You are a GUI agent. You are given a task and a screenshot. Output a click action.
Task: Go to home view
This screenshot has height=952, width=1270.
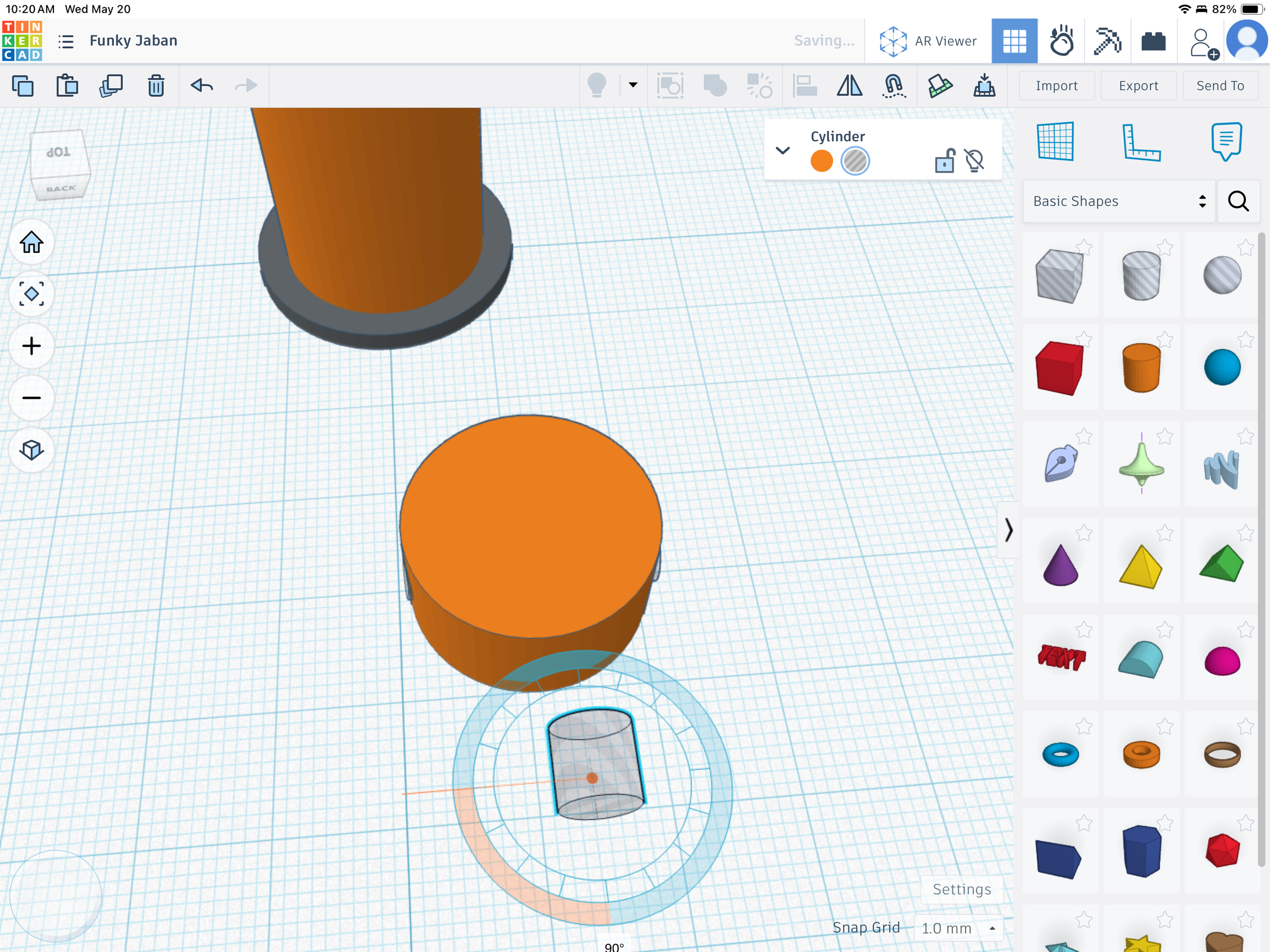coord(32,242)
